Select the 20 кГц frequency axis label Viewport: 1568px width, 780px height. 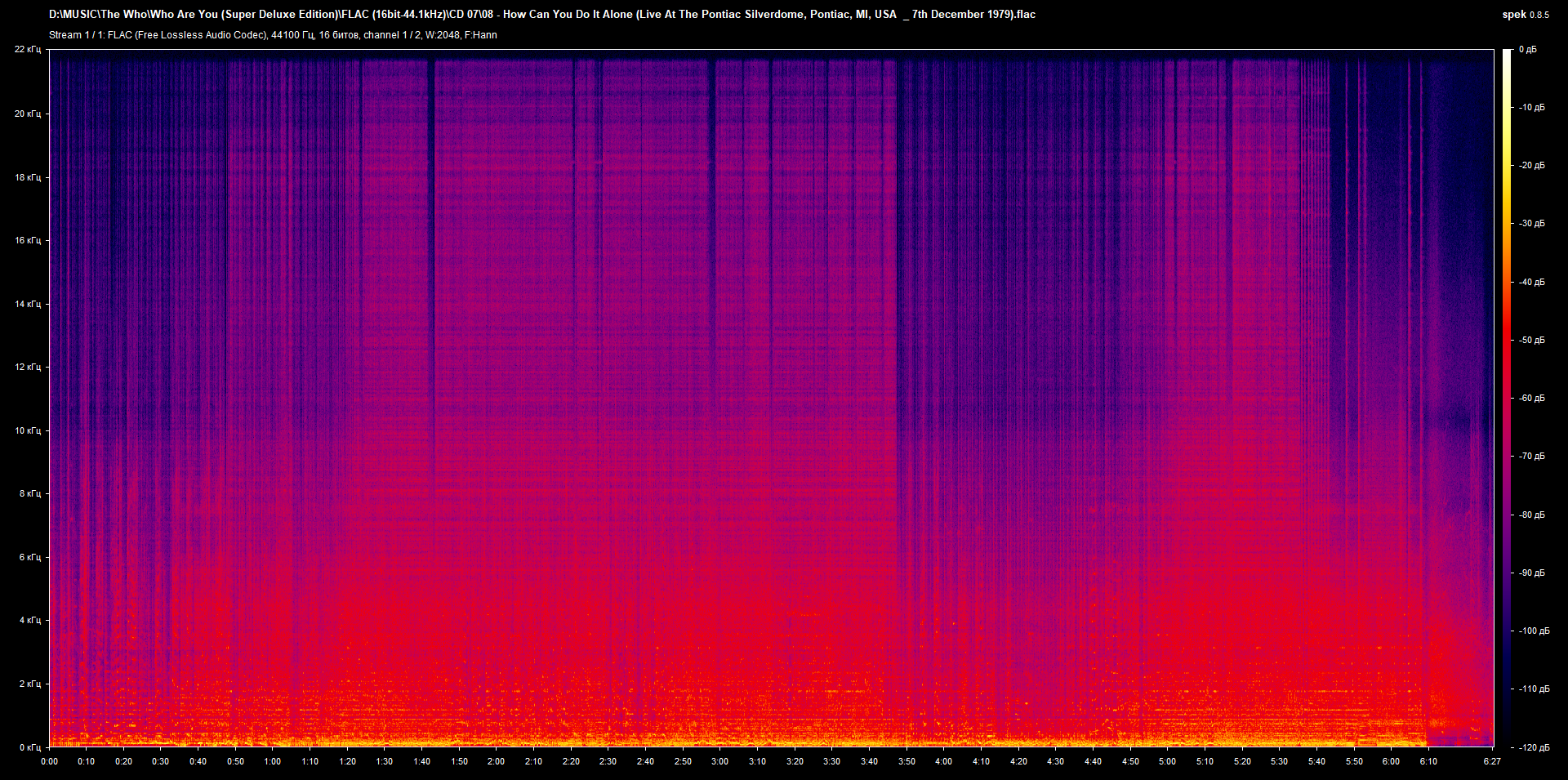point(28,114)
